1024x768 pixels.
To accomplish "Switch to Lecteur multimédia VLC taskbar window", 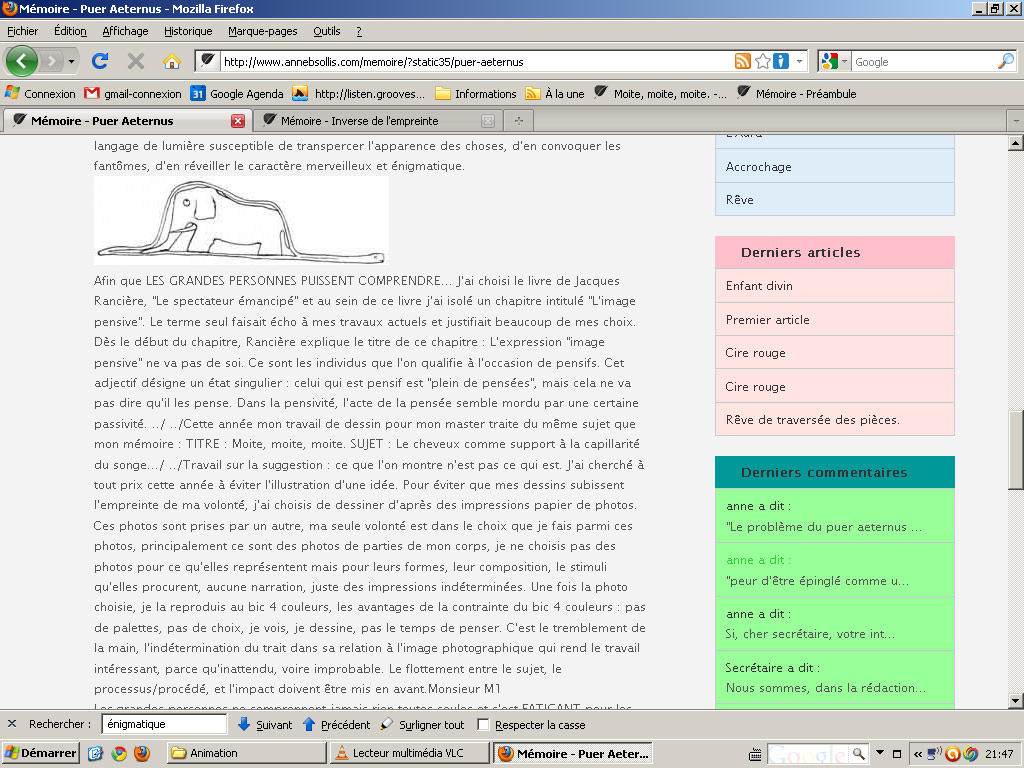I will click(x=409, y=753).
